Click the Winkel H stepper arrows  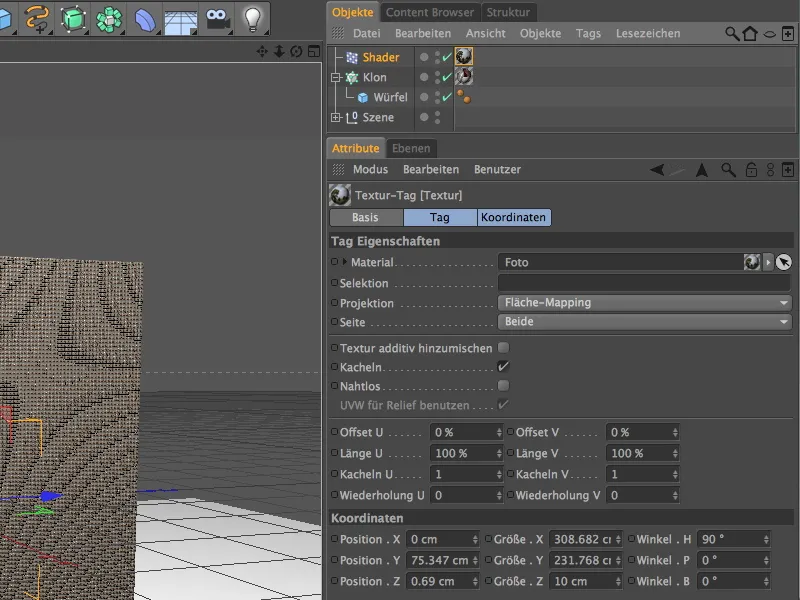pyautogui.click(x=766, y=539)
